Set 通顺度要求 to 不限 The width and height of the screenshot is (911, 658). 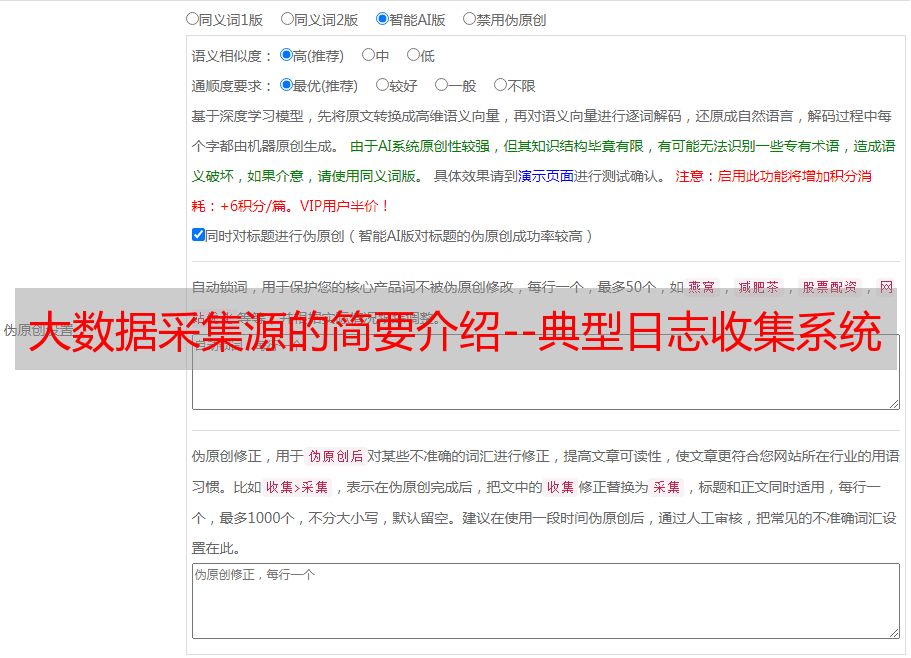point(500,85)
